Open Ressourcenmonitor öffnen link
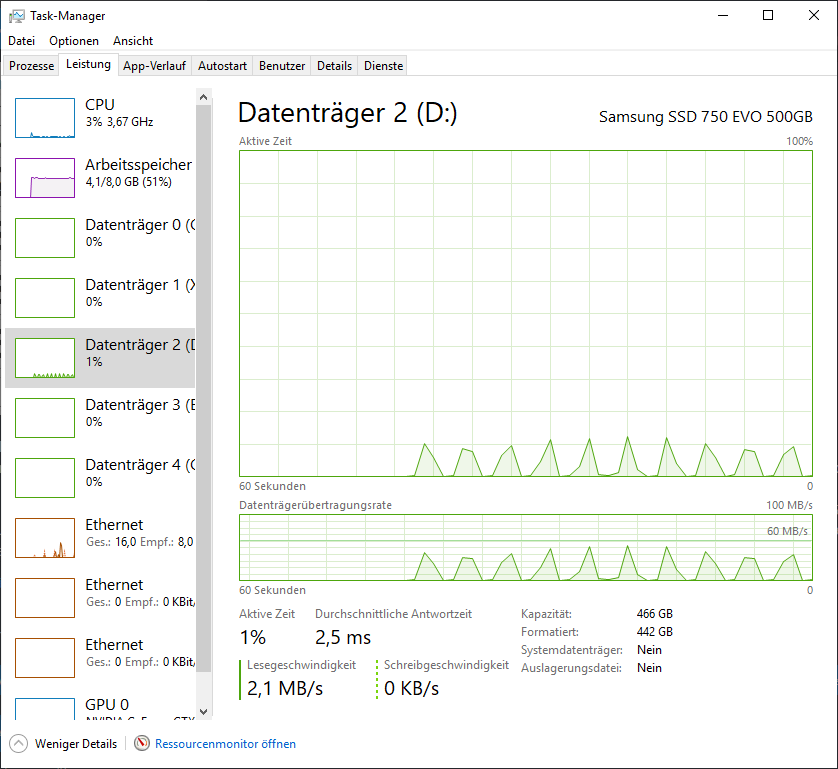 click(x=225, y=744)
